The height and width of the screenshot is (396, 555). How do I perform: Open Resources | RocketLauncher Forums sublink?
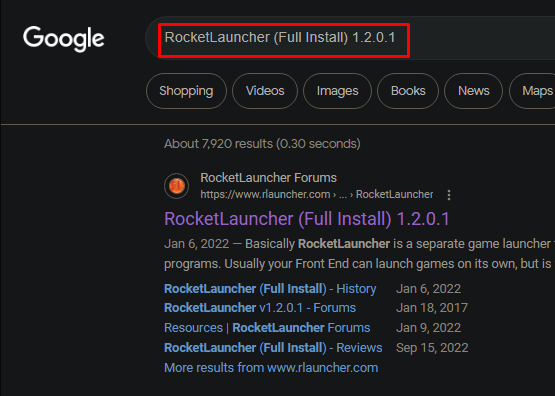pos(267,328)
